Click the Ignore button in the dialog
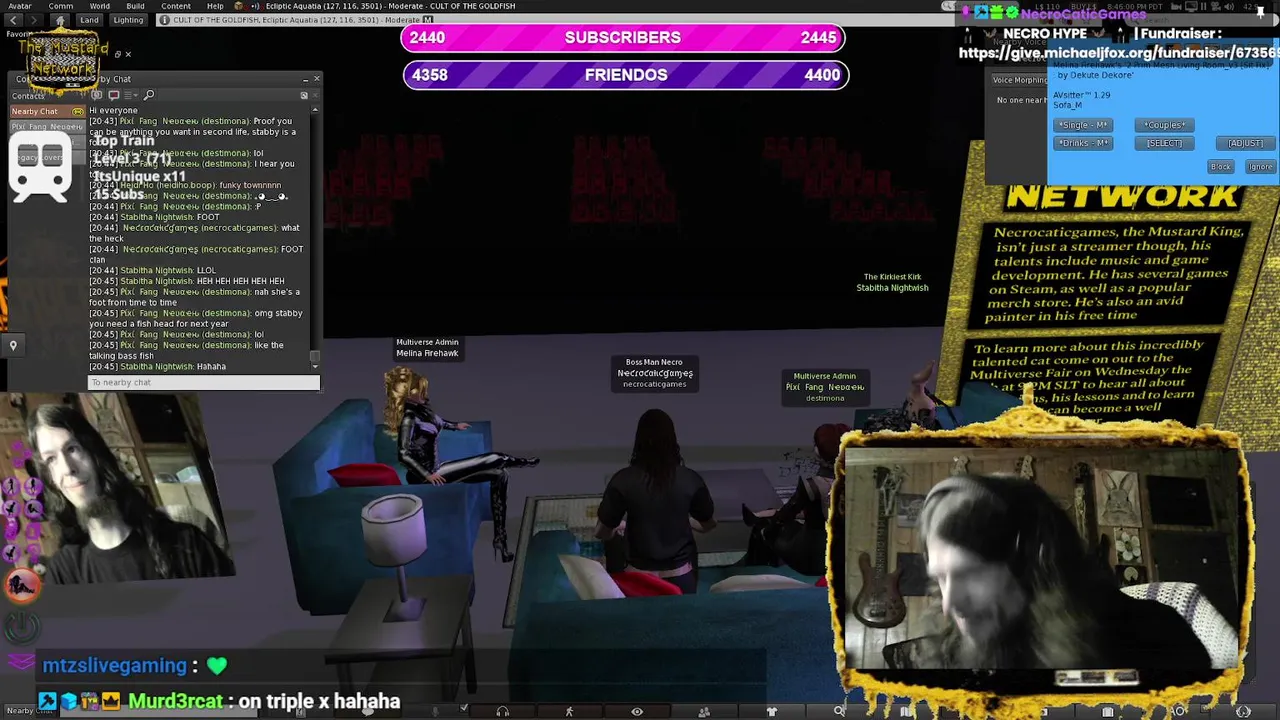 coord(1260,167)
